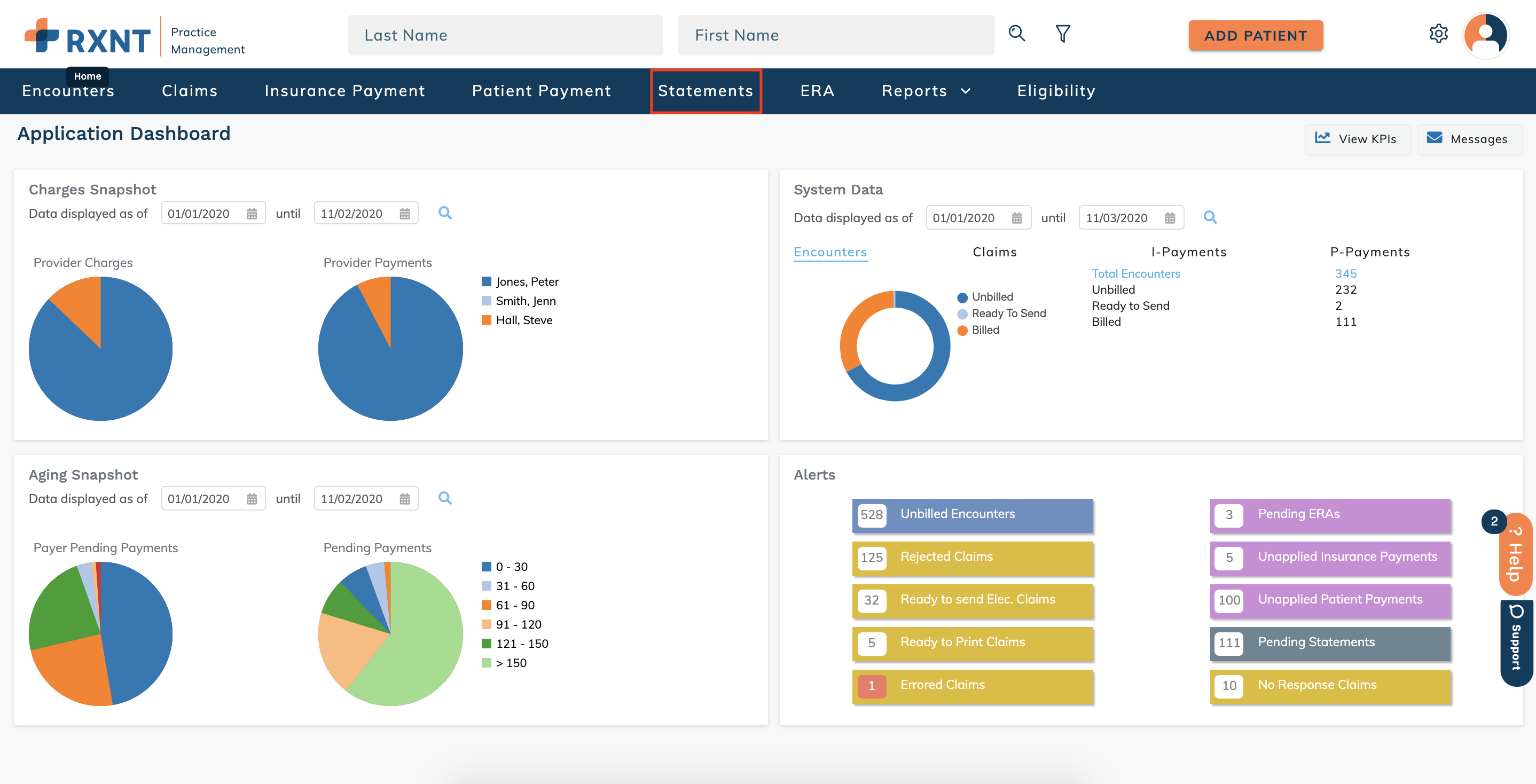Image resolution: width=1536 pixels, height=784 pixels.
Task: Search Charges Snapshot date range
Action: pyautogui.click(x=445, y=214)
